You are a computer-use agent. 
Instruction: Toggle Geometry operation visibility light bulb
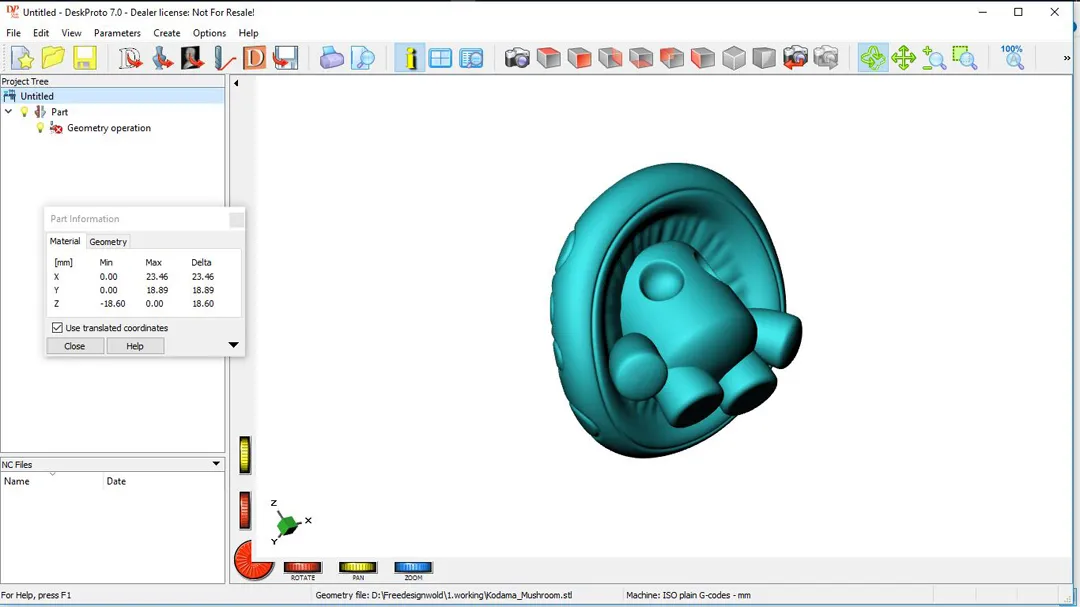(x=40, y=128)
